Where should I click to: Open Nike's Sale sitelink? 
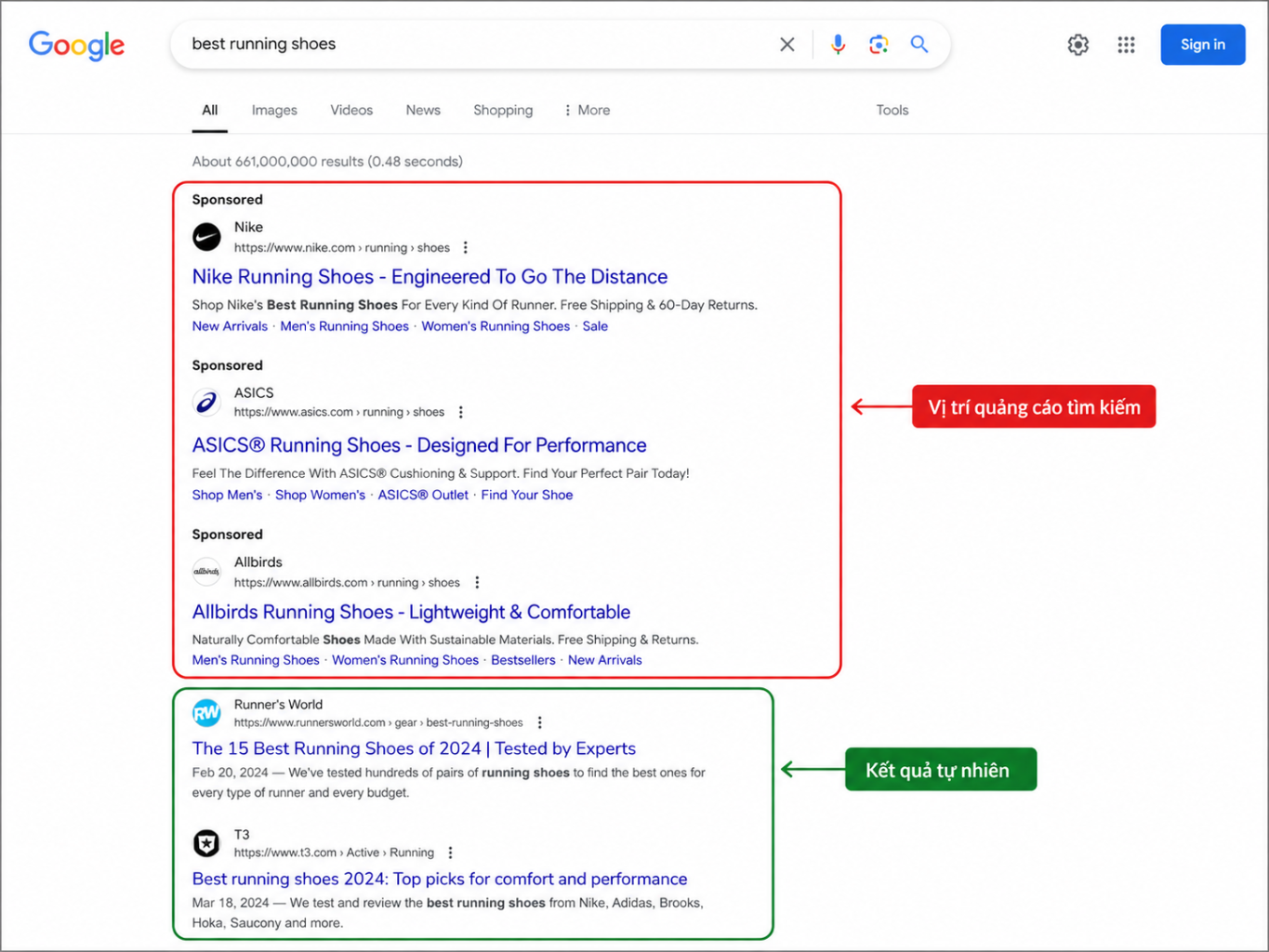(x=595, y=326)
